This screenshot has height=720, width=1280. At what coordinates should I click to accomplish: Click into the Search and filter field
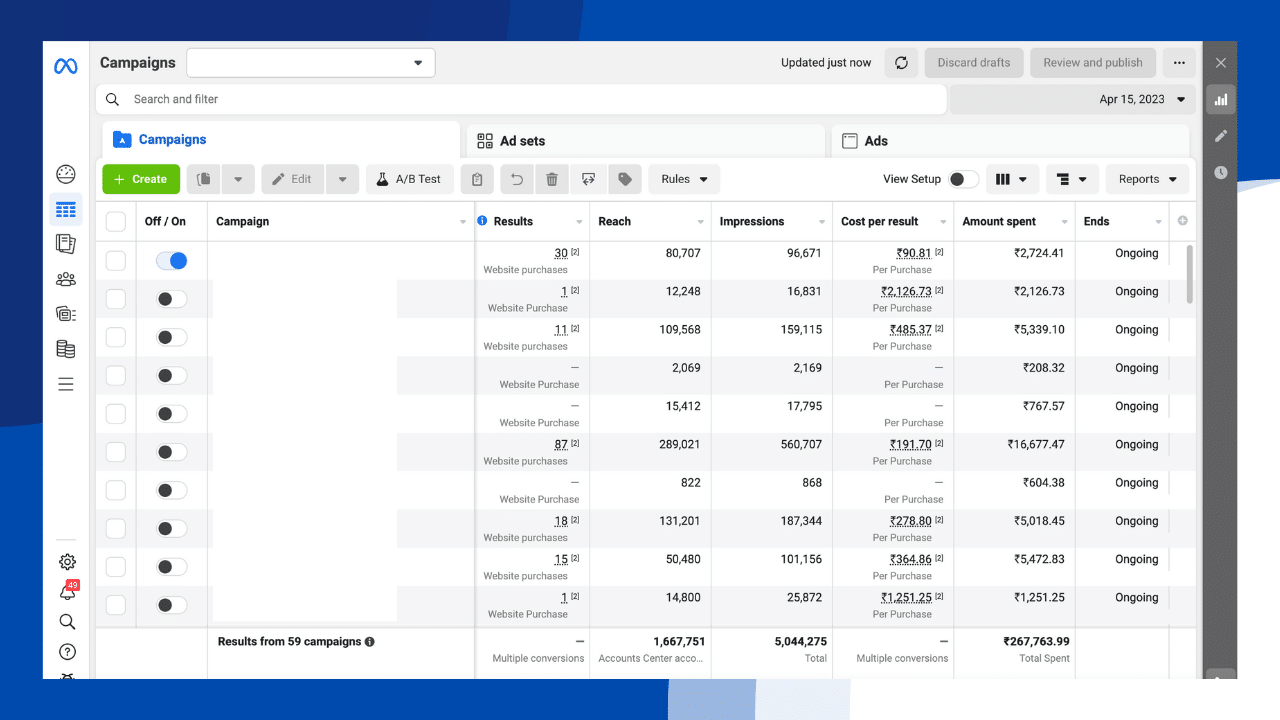[x=521, y=99]
